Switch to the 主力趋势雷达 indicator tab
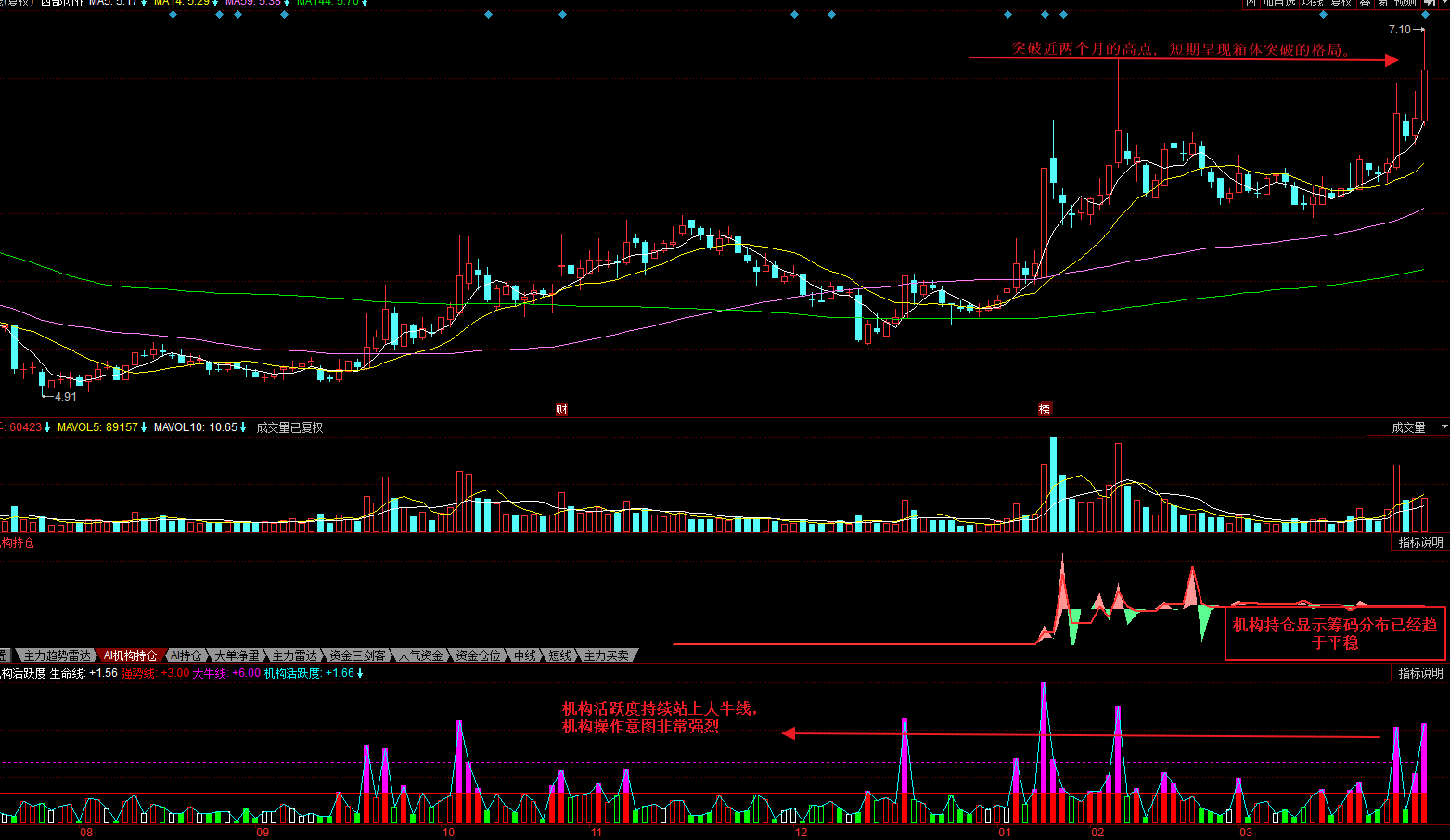Viewport: 1450px width, 840px height. pyautogui.click(x=57, y=655)
